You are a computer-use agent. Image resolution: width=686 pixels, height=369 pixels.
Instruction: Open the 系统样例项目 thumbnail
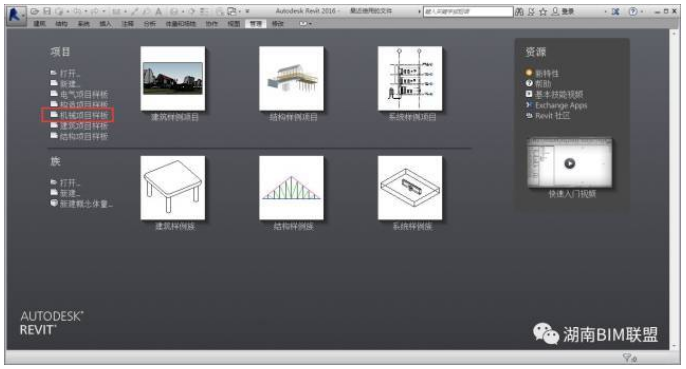(x=410, y=78)
